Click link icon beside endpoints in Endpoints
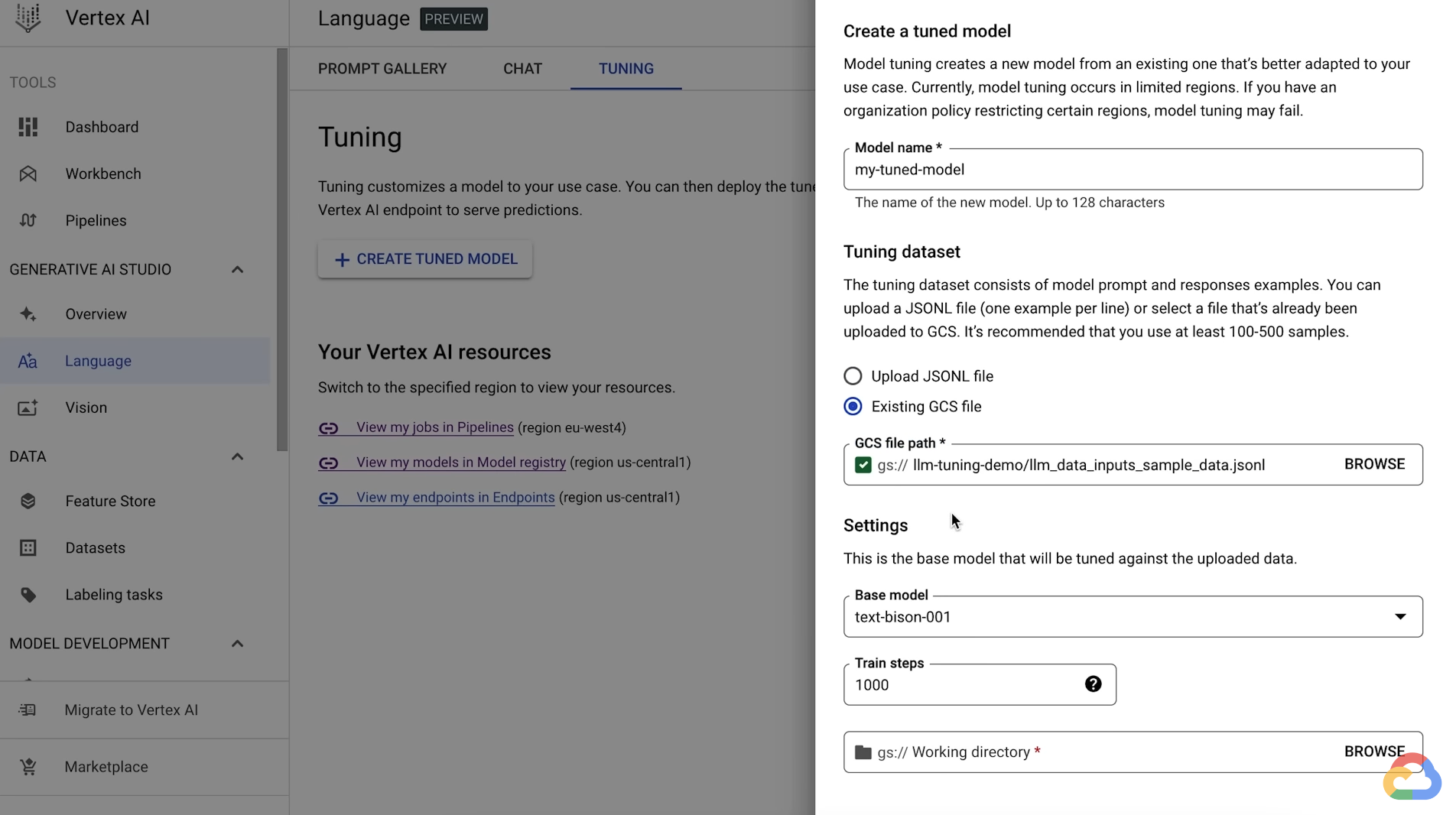This screenshot has width=1456, height=815. pos(329,498)
